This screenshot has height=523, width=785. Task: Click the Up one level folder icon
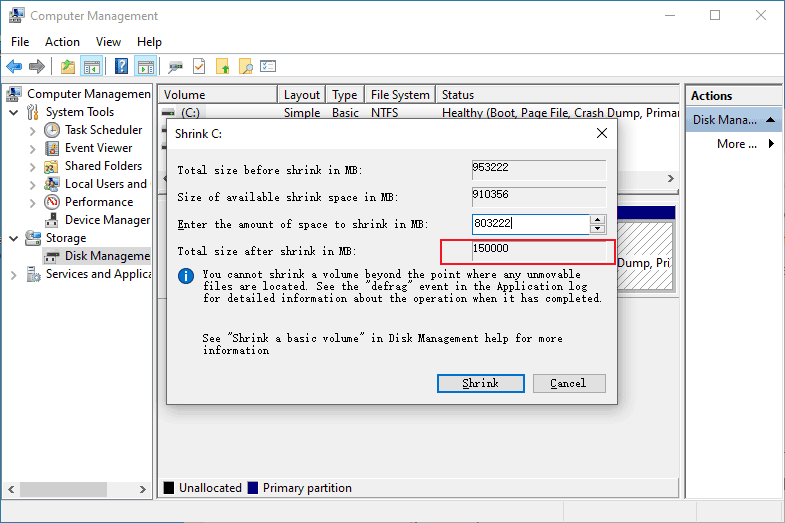point(68,66)
